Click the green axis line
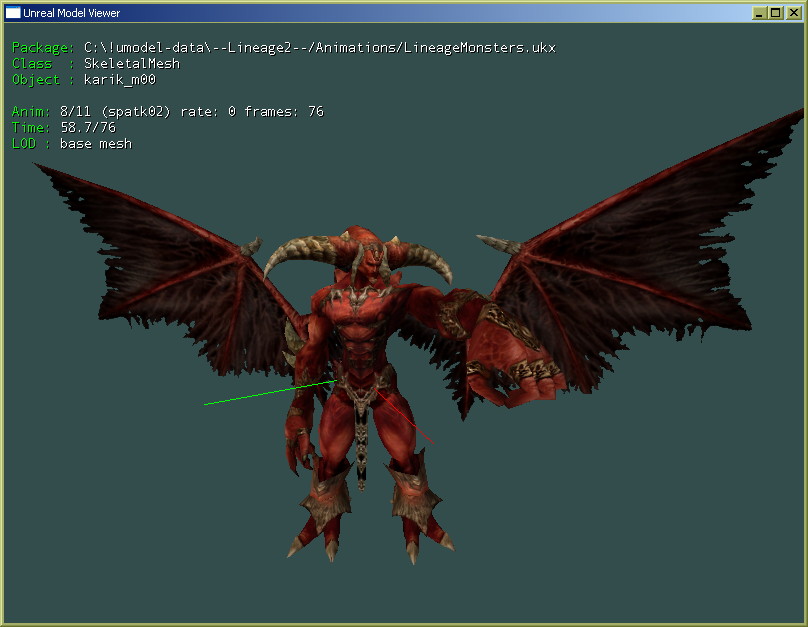This screenshot has width=808, height=627. click(x=271, y=393)
